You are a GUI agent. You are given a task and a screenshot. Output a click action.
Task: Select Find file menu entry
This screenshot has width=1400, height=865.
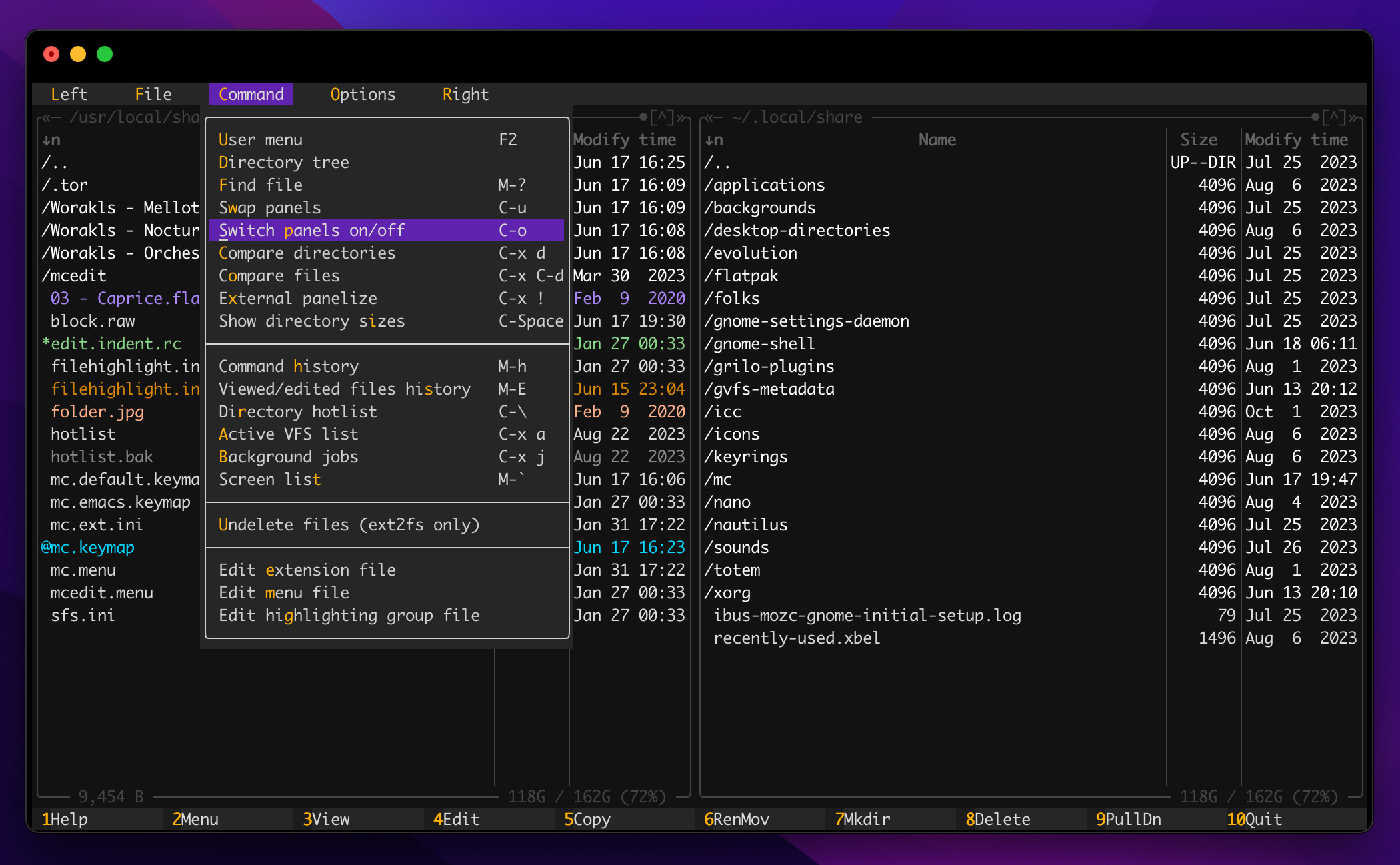tap(260, 185)
